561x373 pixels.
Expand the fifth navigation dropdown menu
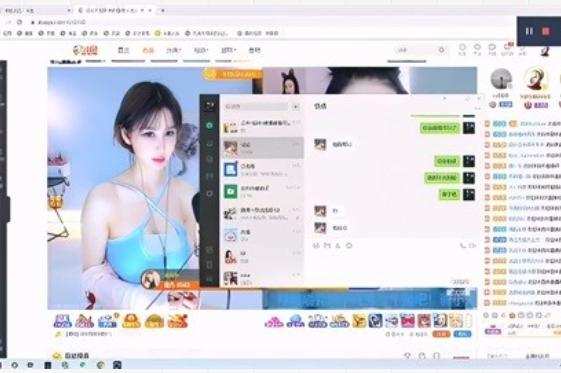tap(229, 50)
